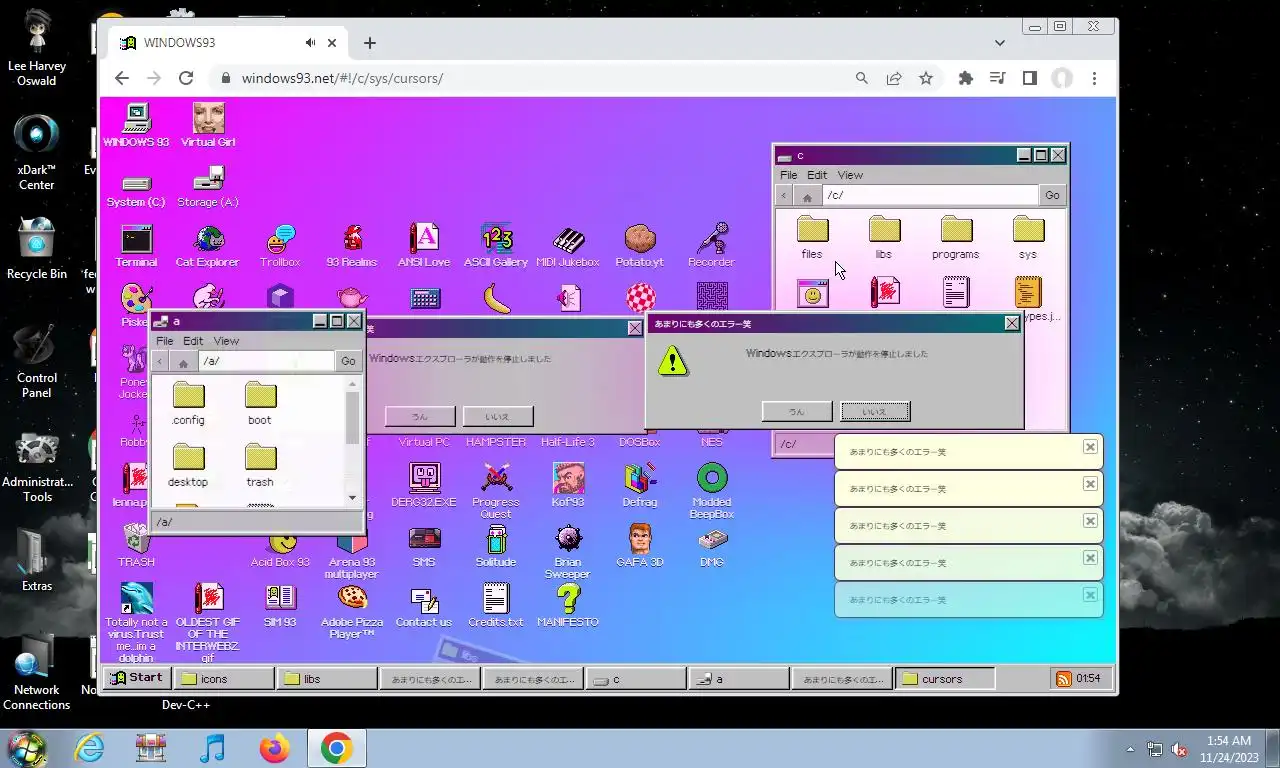Open the Recorder microphone icon
Screen dimensions: 1280x768
[x=712, y=246]
